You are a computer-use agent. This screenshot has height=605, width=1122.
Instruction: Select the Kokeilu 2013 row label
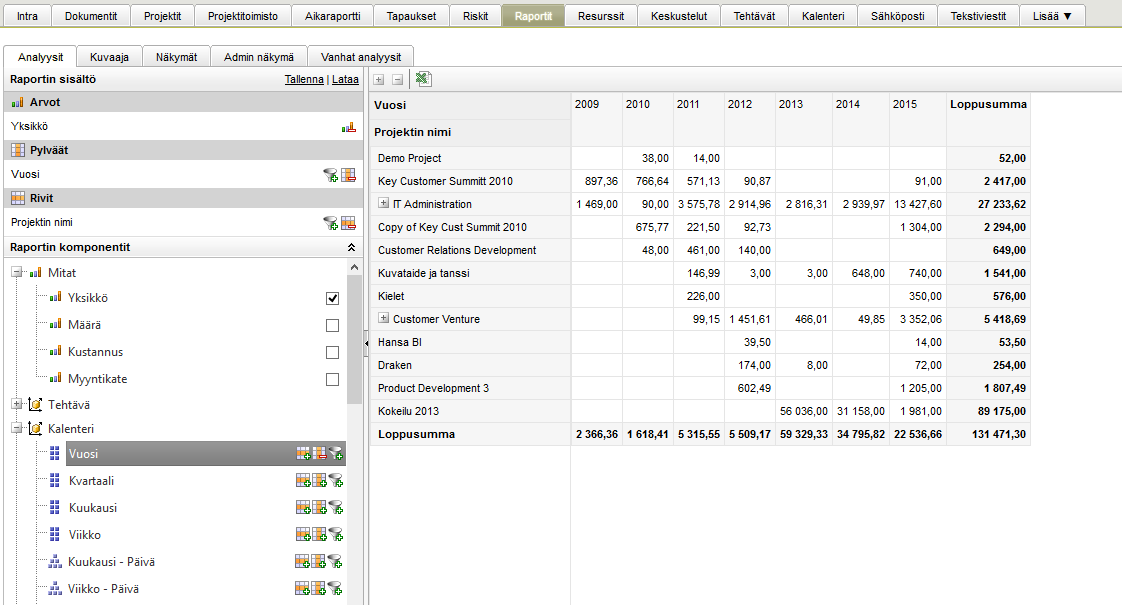click(409, 411)
